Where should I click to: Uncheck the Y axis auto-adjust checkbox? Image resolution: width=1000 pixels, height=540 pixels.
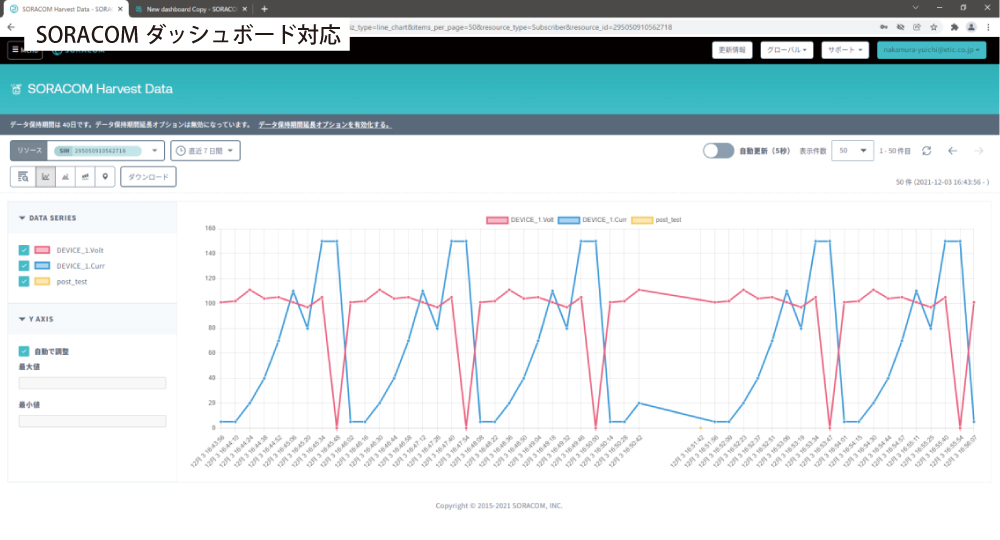[24, 351]
